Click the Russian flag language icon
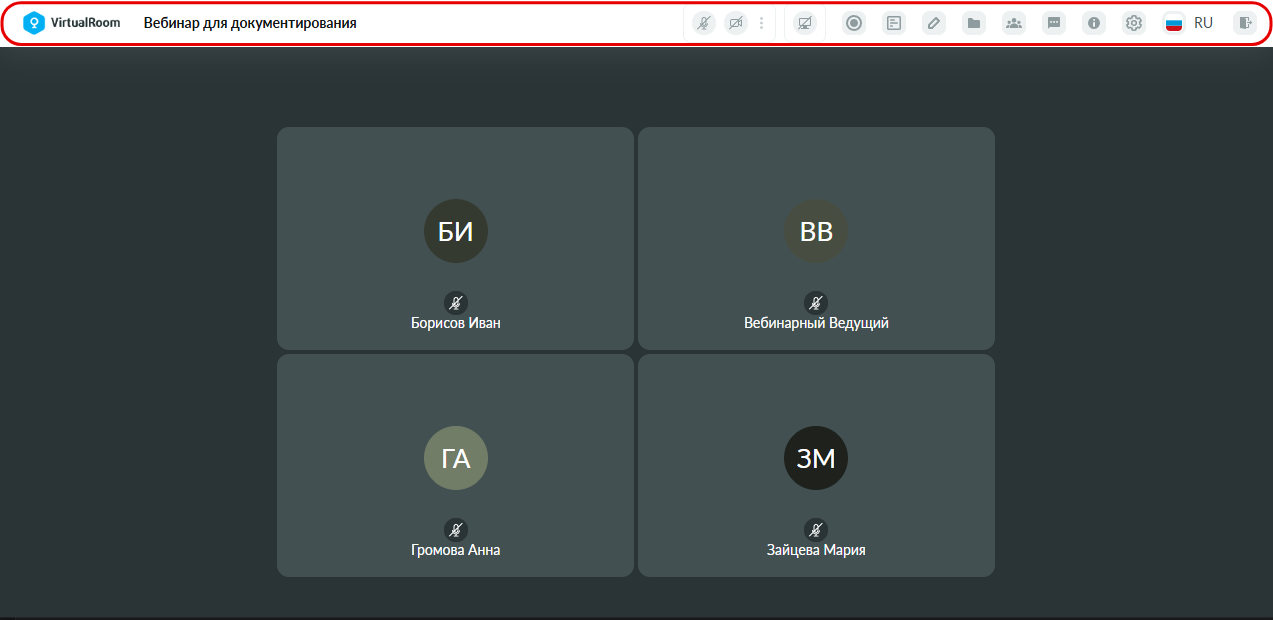This screenshot has width=1273, height=620. (1174, 23)
